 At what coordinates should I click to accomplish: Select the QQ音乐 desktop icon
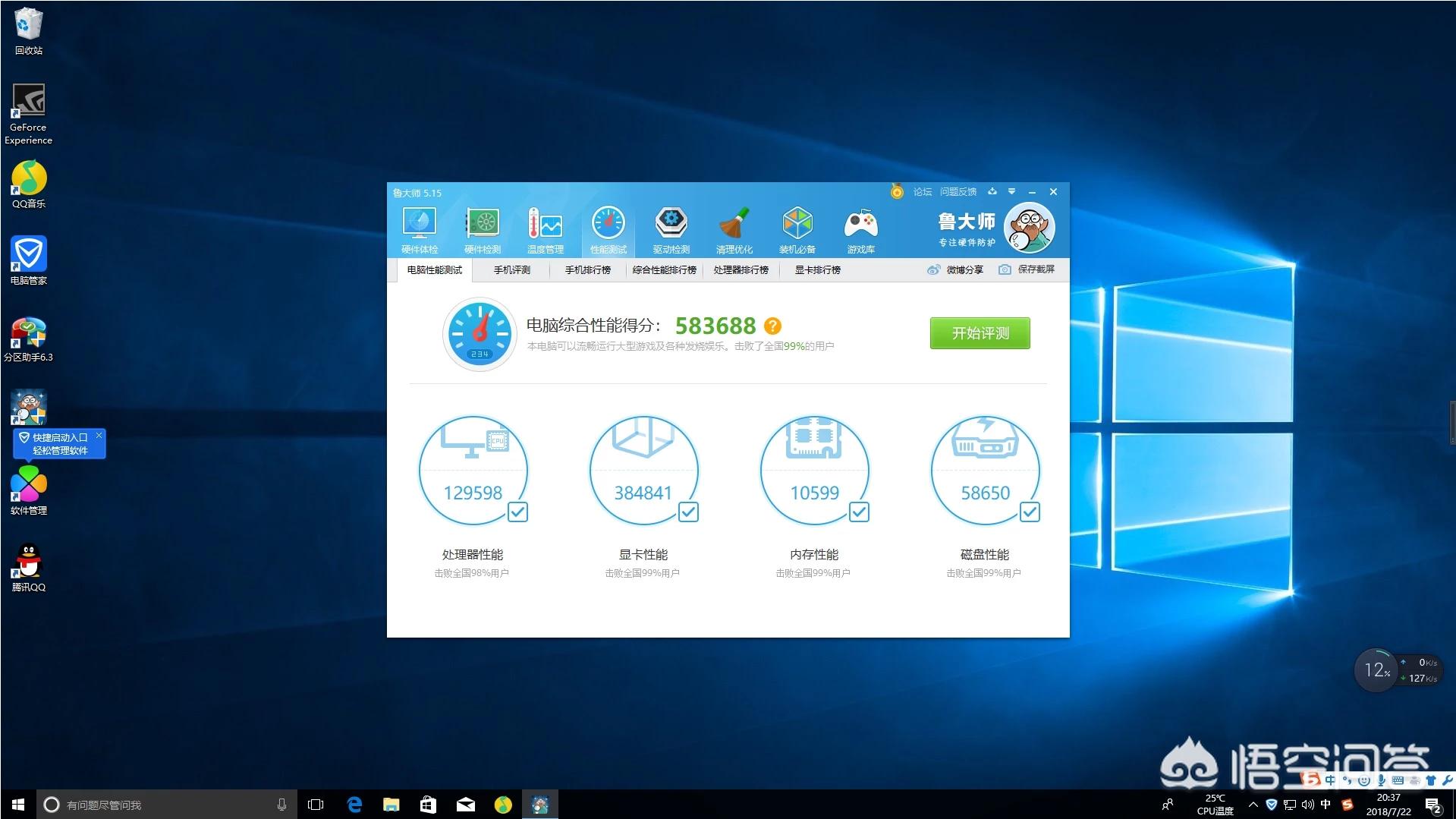29,184
